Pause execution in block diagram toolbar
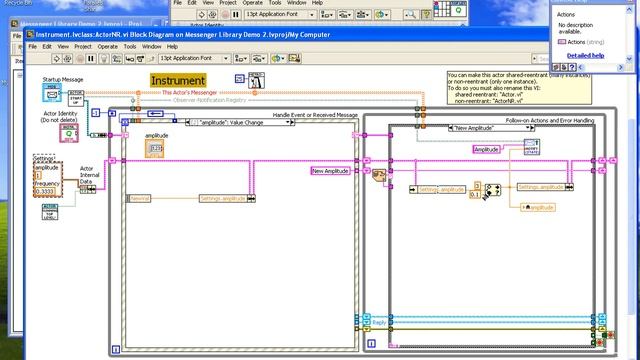Image resolution: width=640 pixels, height=360 pixels. (91, 59)
